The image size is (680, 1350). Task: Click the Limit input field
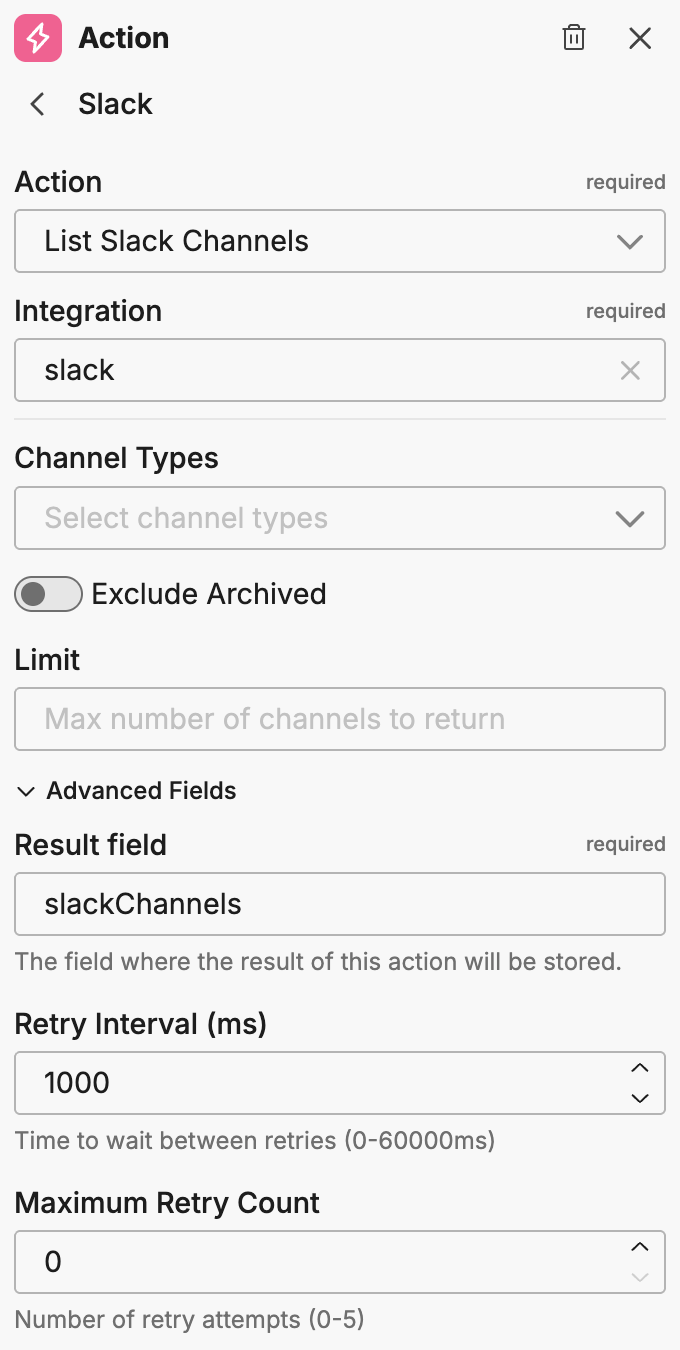pyautogui.click(x=340, y=719)
